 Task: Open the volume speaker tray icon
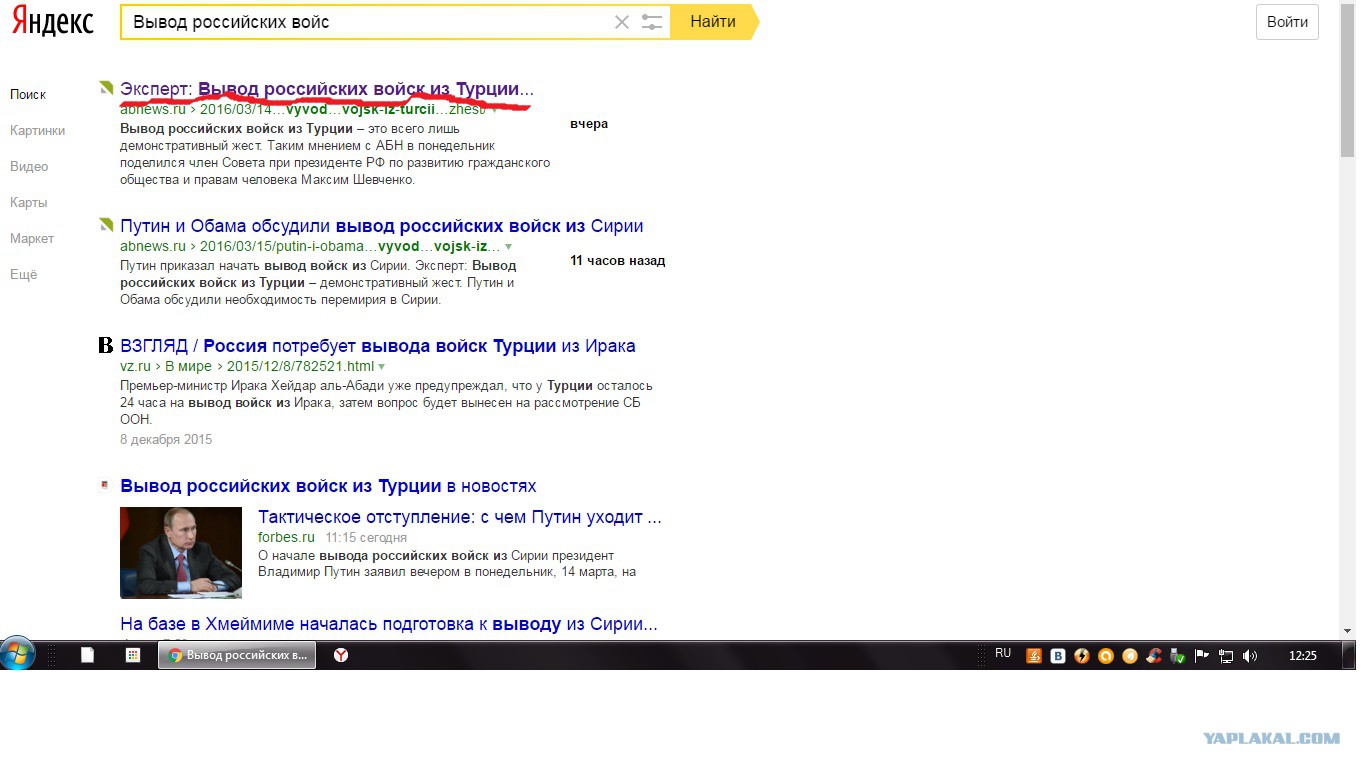click(1250, 656)
